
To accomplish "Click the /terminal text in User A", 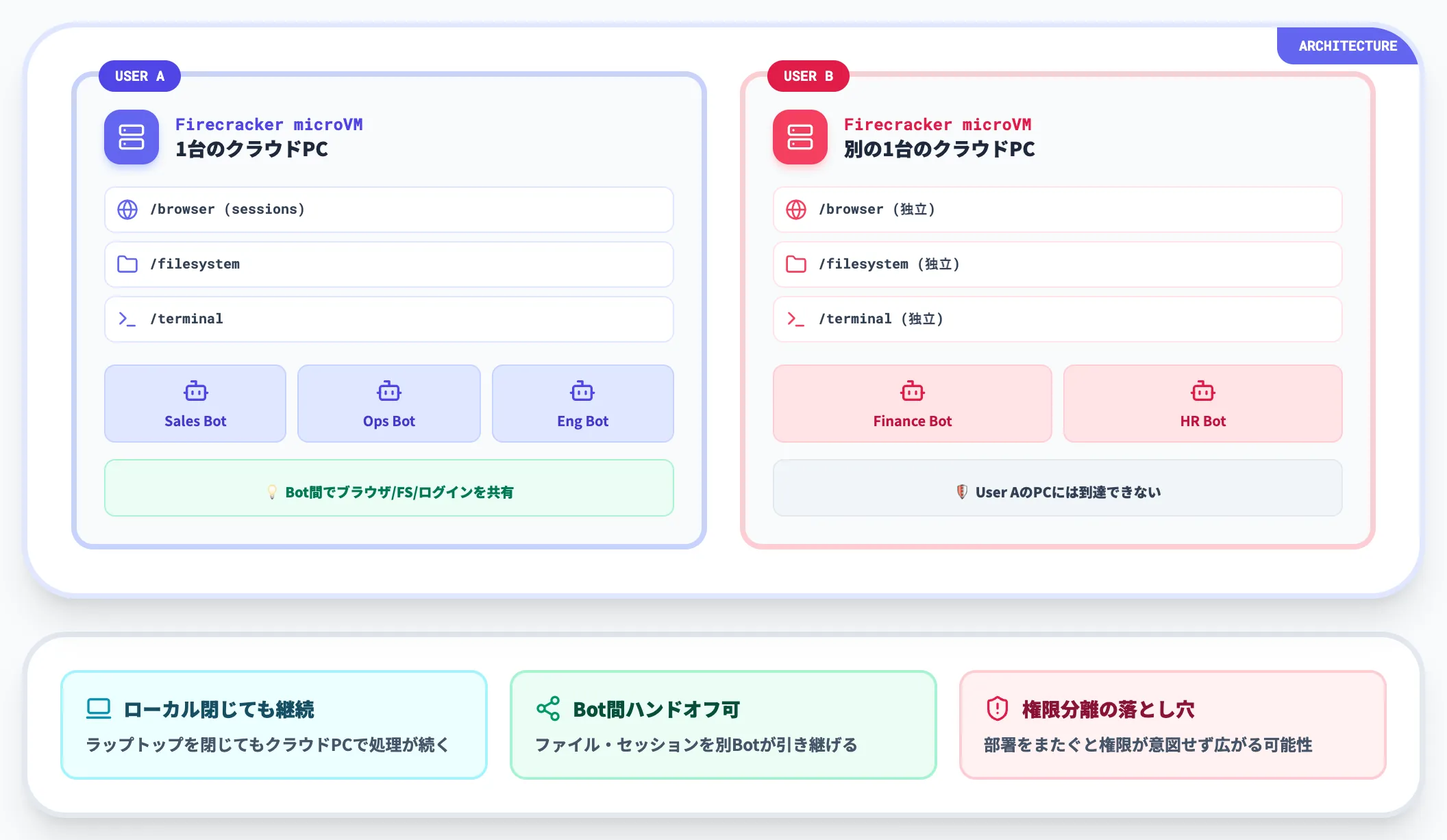I will pos(186,319).
